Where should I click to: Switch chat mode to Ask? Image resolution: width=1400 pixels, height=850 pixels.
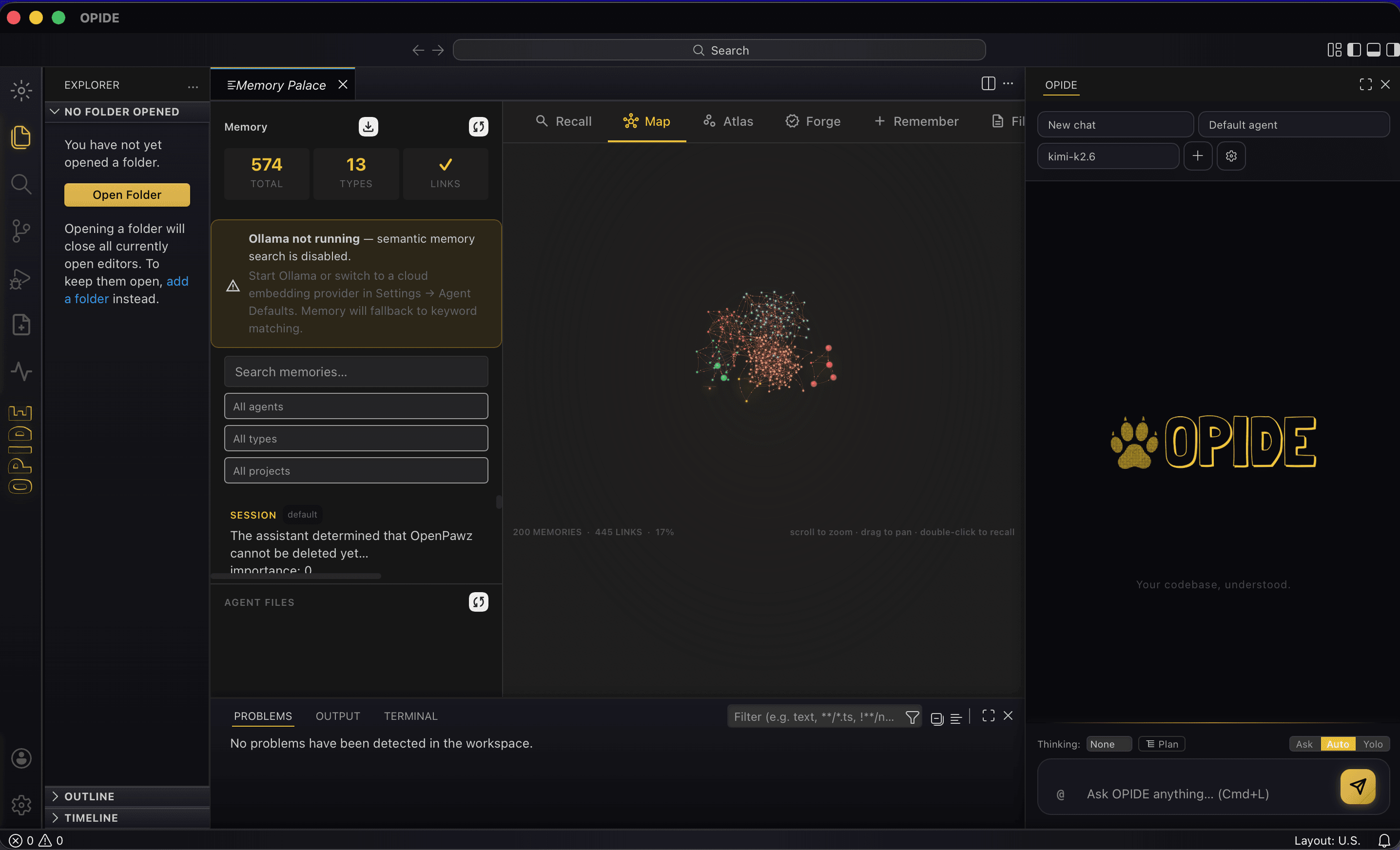click(1304, 744)
